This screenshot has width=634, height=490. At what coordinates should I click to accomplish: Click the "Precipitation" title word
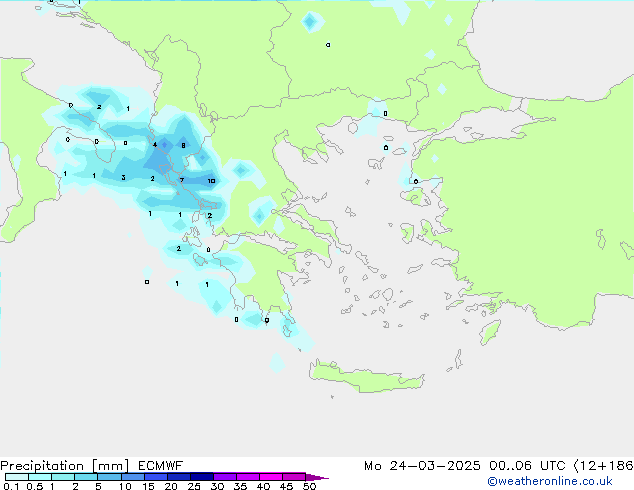click(42, 466)
